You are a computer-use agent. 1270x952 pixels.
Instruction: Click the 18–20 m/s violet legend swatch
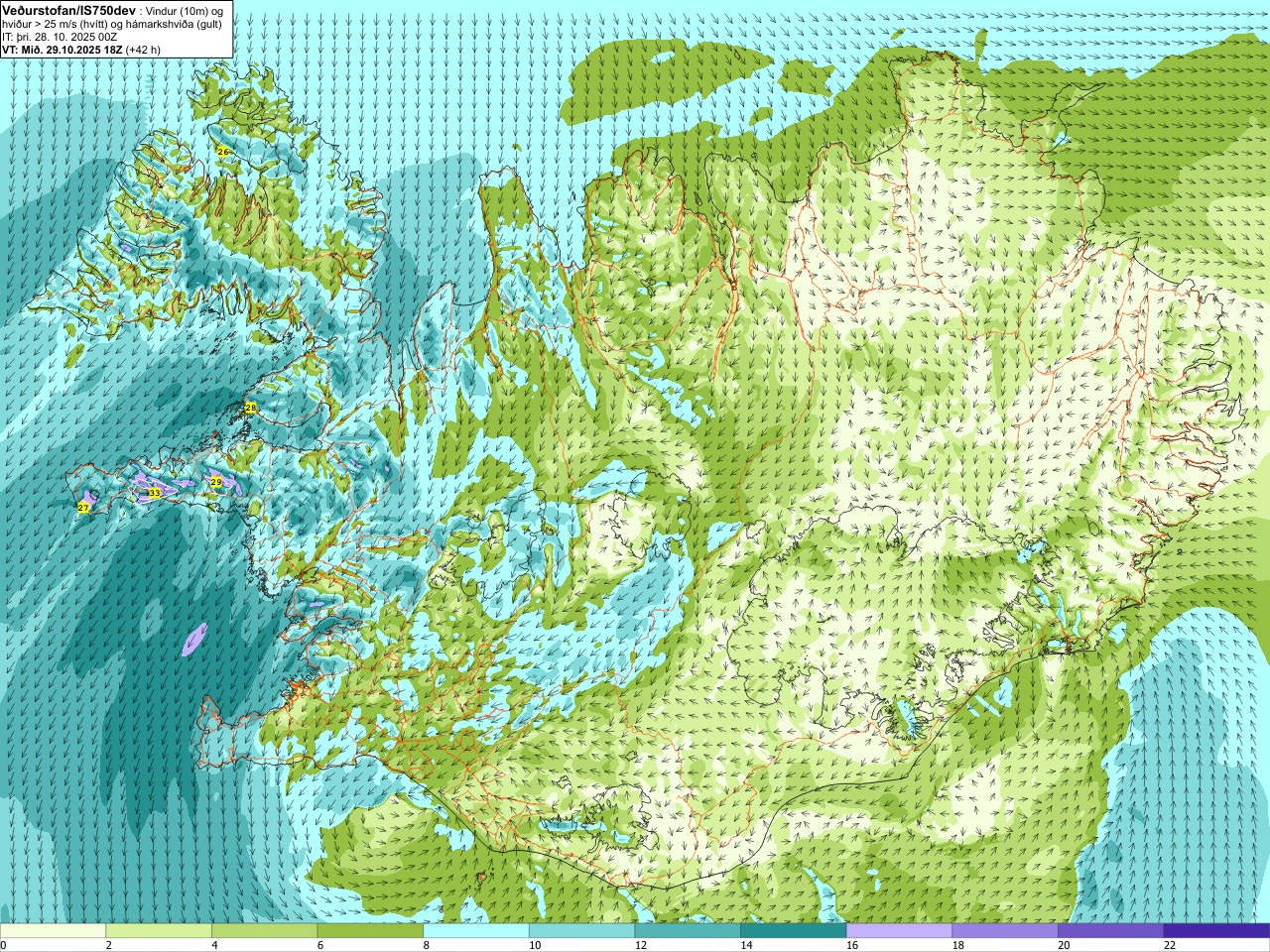point(1005,931)
